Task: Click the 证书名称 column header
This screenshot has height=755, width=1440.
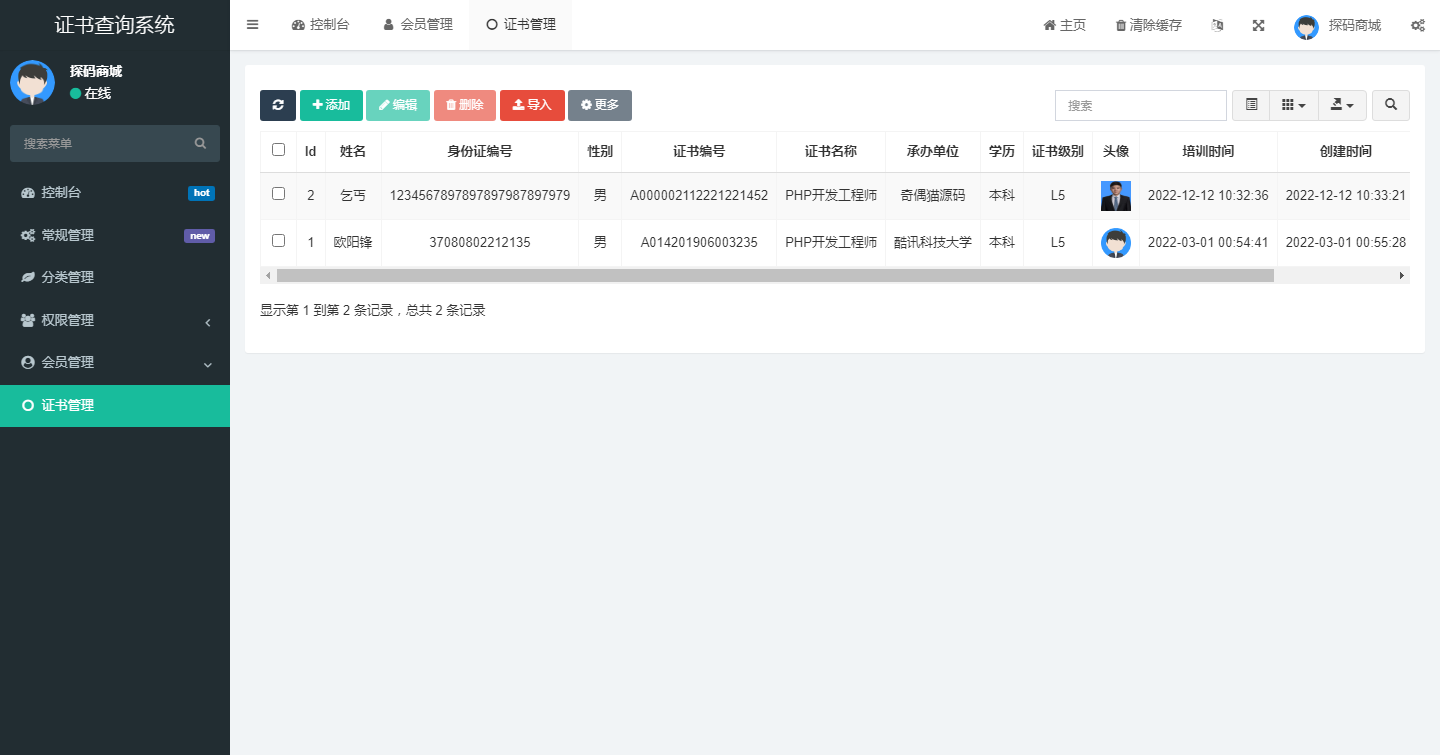Action: pos(831,151)
